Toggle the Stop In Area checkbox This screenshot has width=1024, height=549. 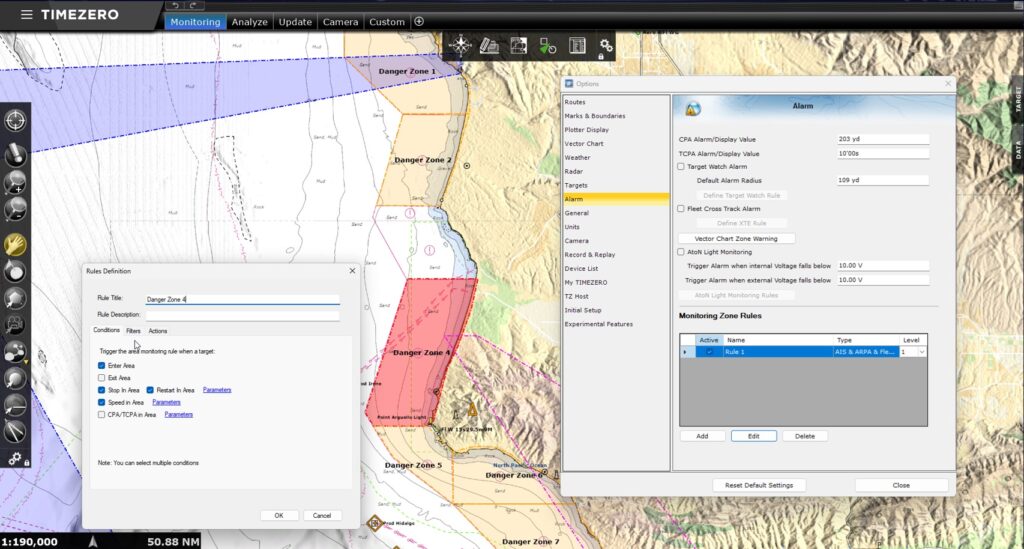click(101, 390)
